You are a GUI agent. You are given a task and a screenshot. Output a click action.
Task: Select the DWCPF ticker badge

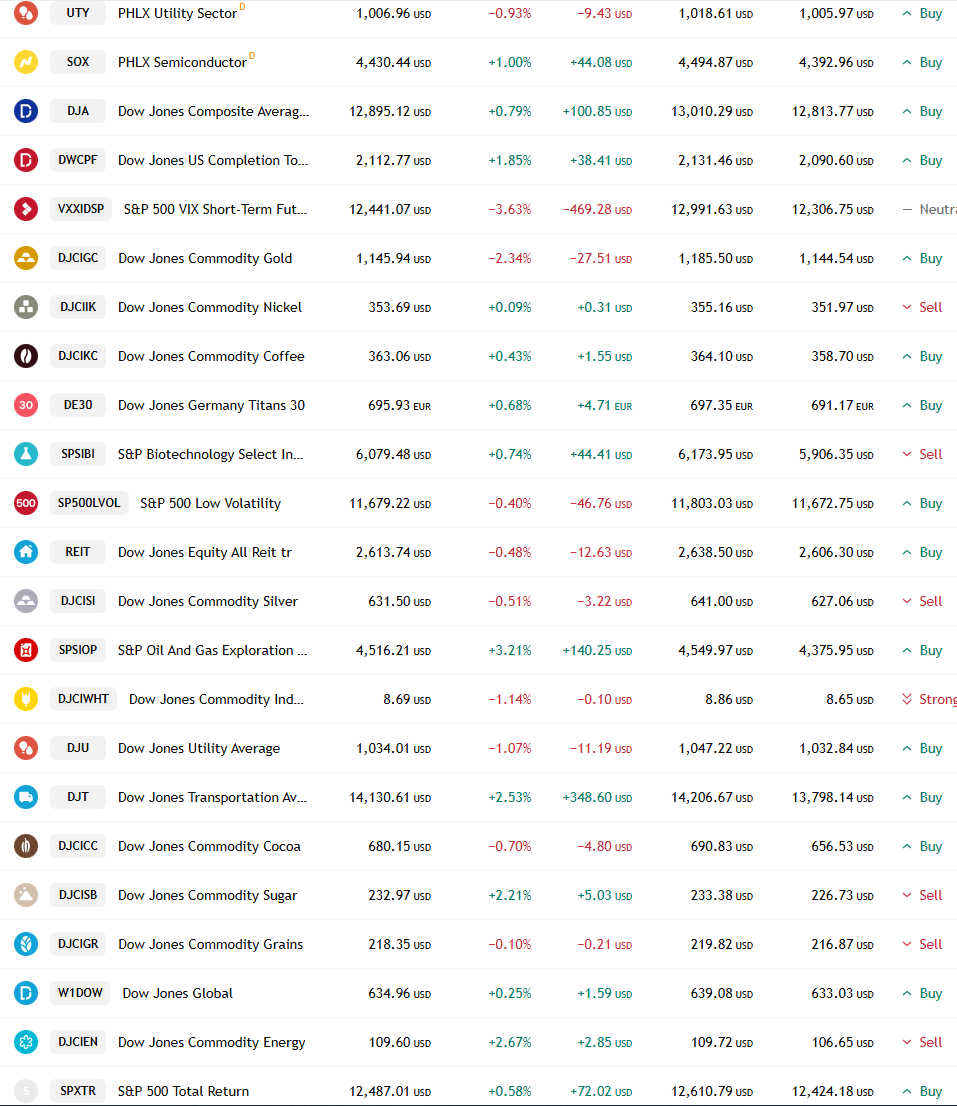pyautogui.click(x=78, y=160)
